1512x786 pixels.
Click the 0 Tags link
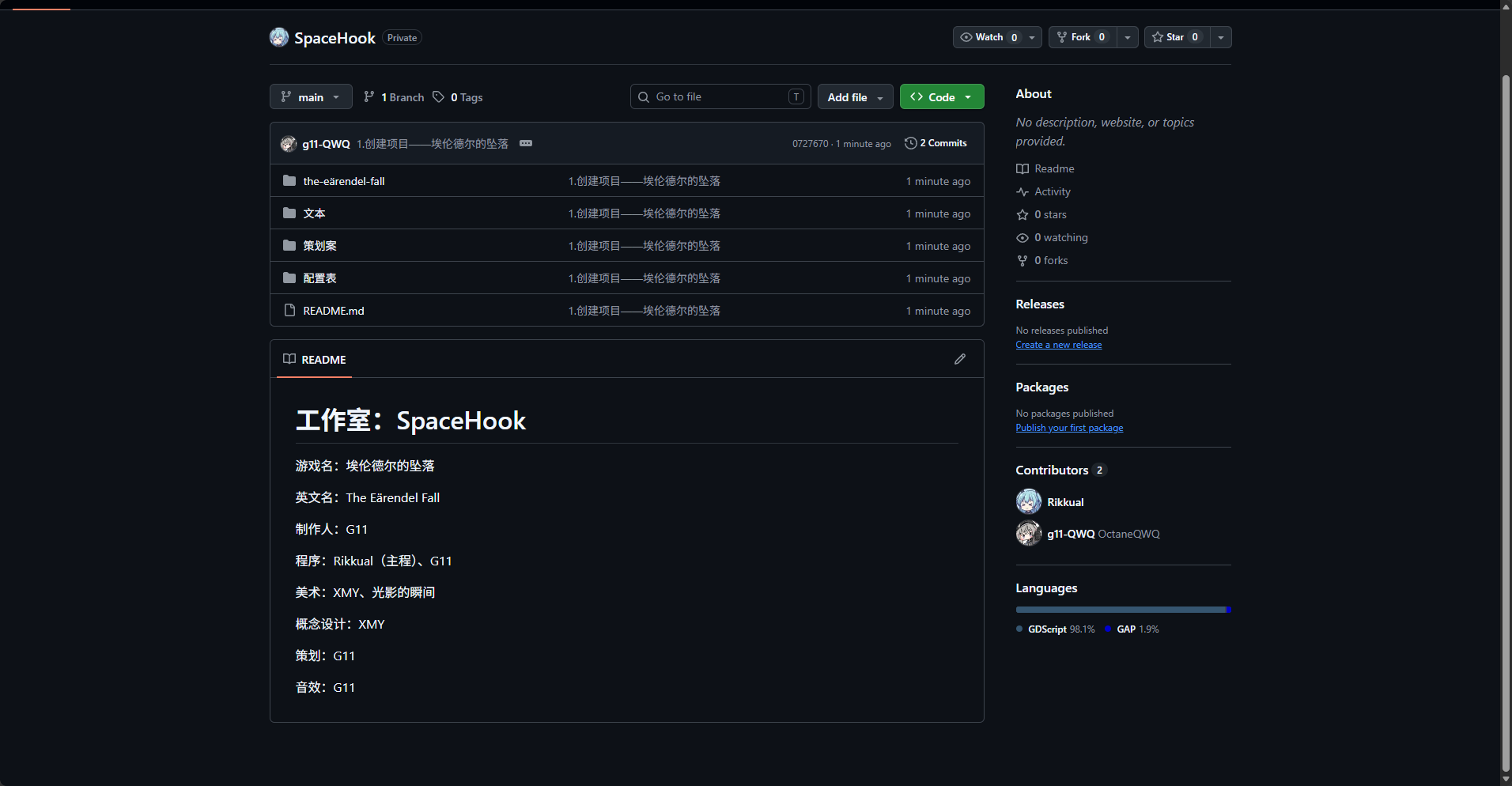coord(458,97)
